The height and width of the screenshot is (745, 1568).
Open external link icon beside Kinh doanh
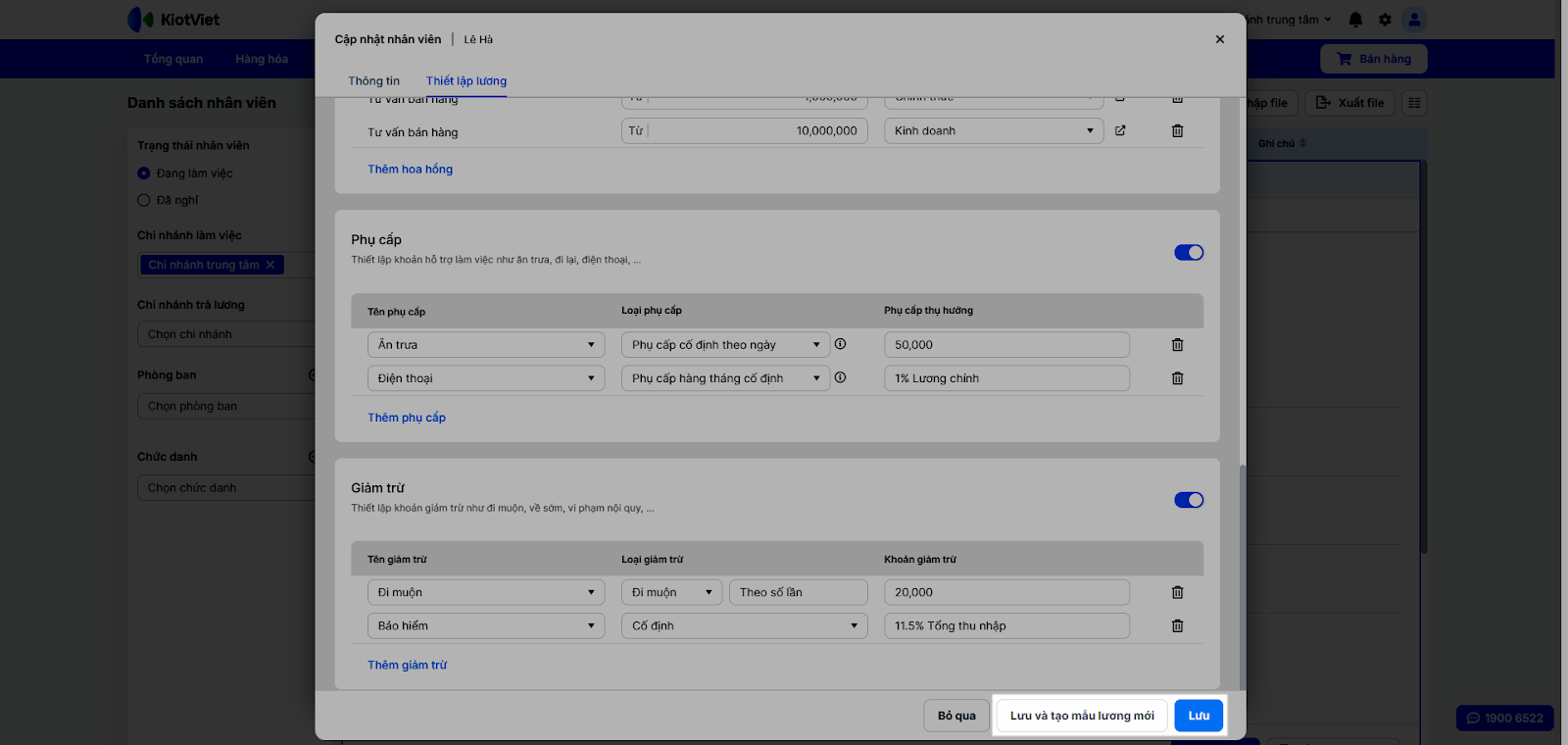(1120, 130)
